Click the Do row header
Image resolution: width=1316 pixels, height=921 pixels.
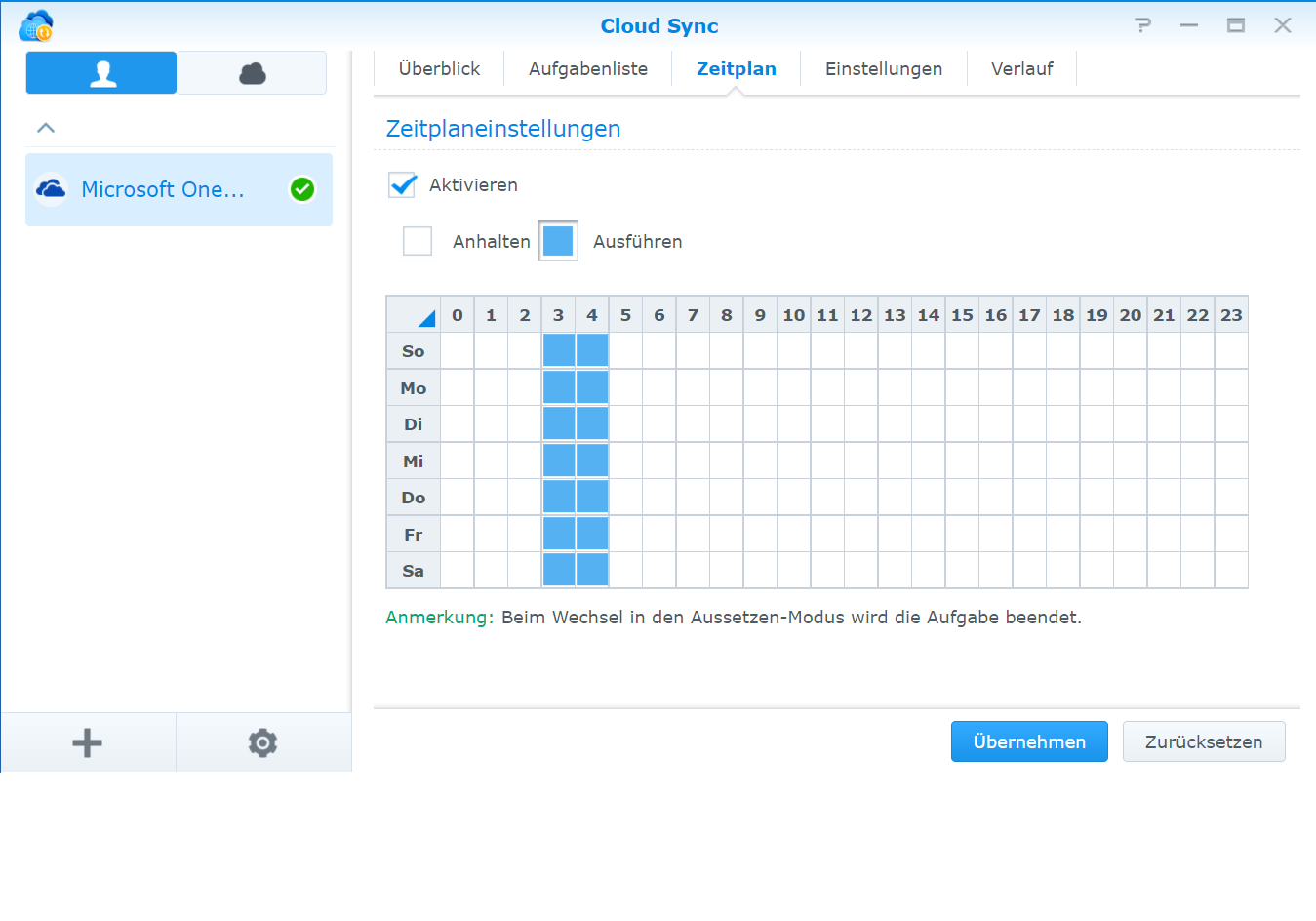(414, 498)
